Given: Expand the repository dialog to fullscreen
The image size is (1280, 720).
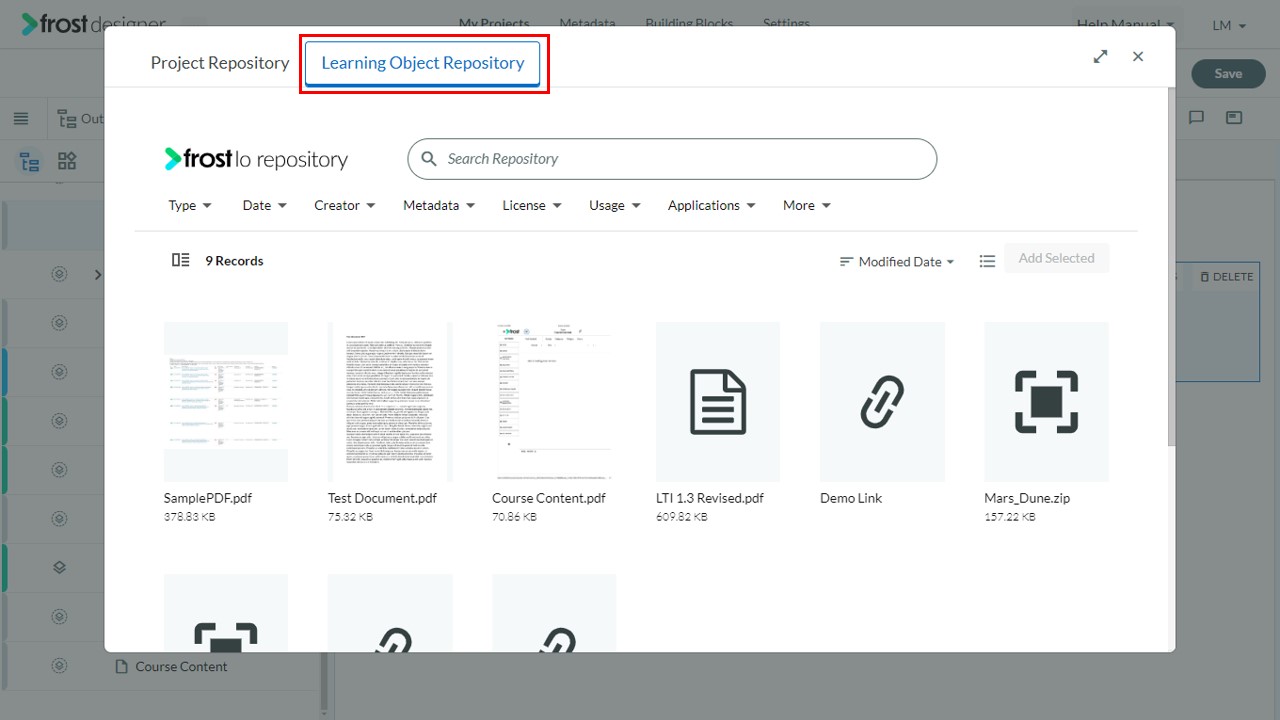Looking at the screenshot, I should [x=1100, y=57].
